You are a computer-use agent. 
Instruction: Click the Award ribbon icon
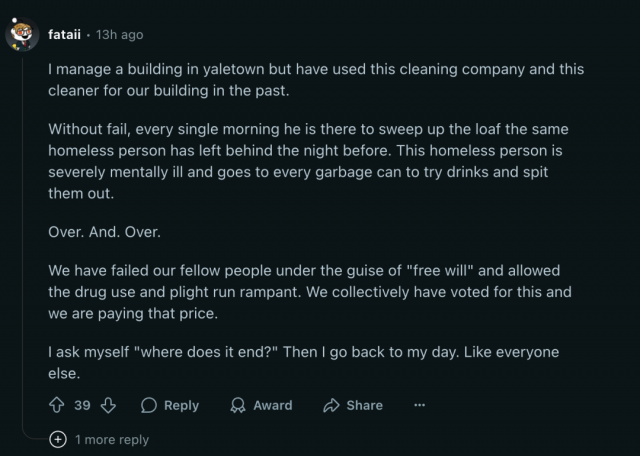click(x=238, y=405)
